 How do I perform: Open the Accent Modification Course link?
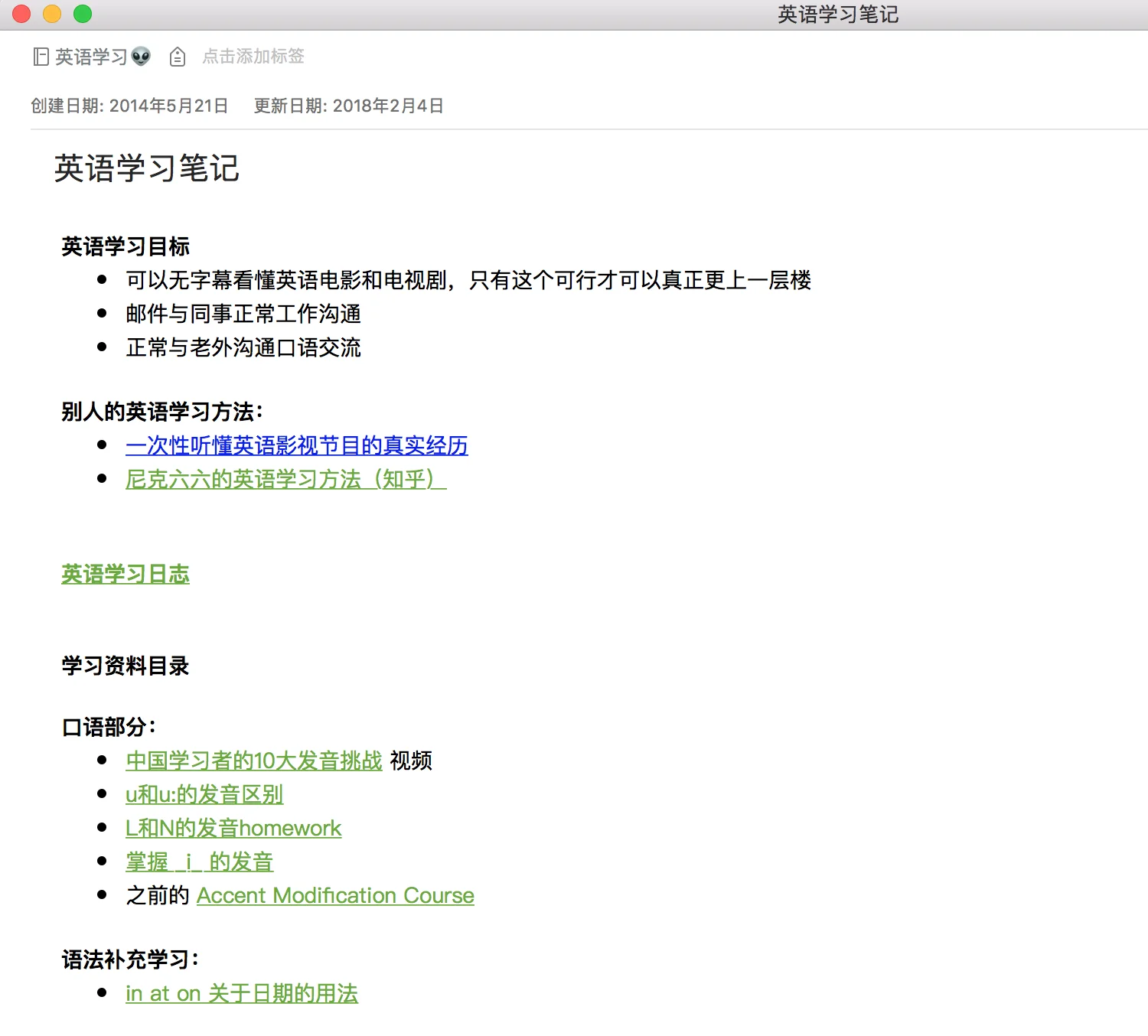pyautogui.click(x=335, y=895)
